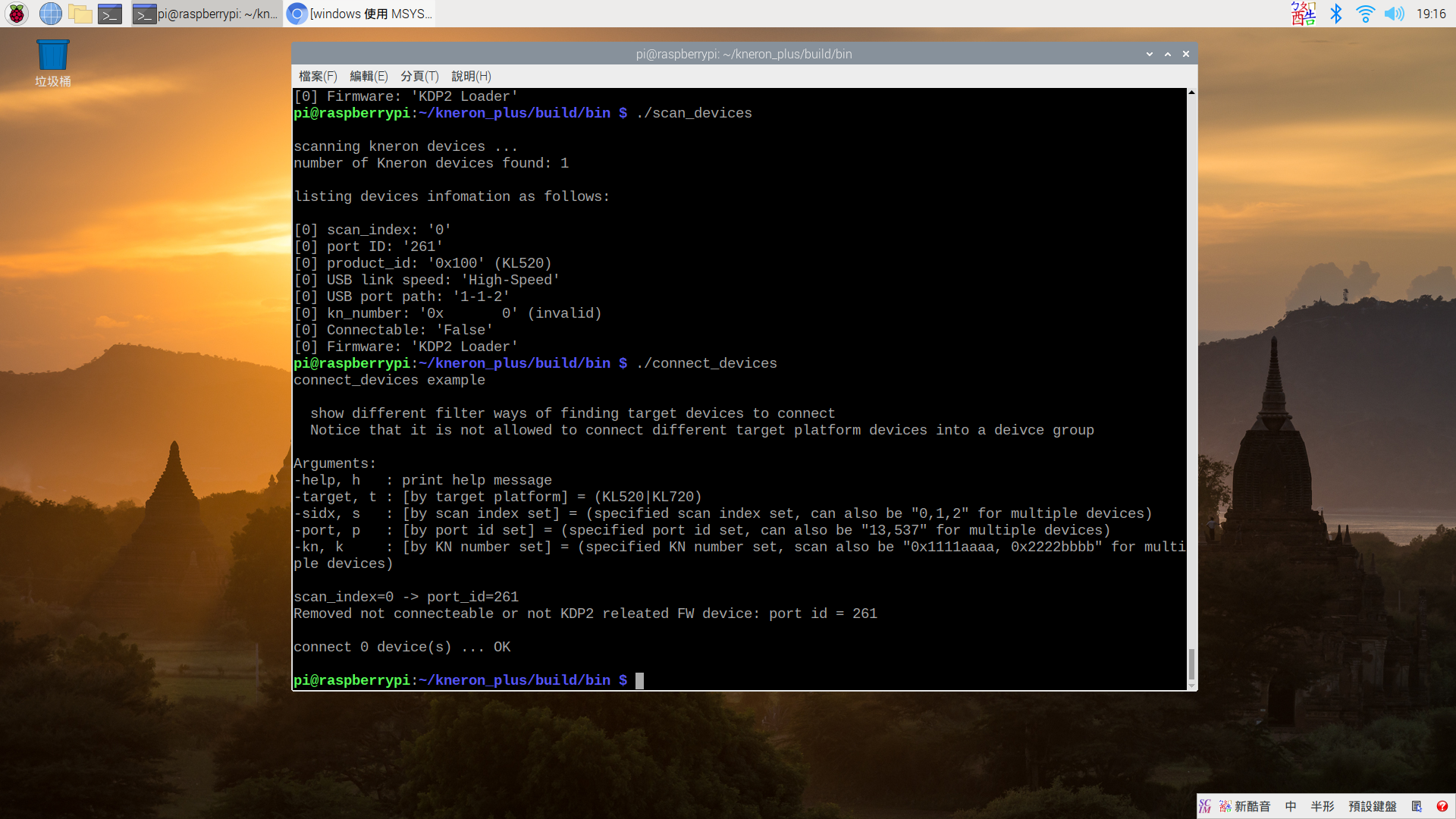Click the last prompt line with the cursor
Viewport: 1456px width, 819px height.
469,680
